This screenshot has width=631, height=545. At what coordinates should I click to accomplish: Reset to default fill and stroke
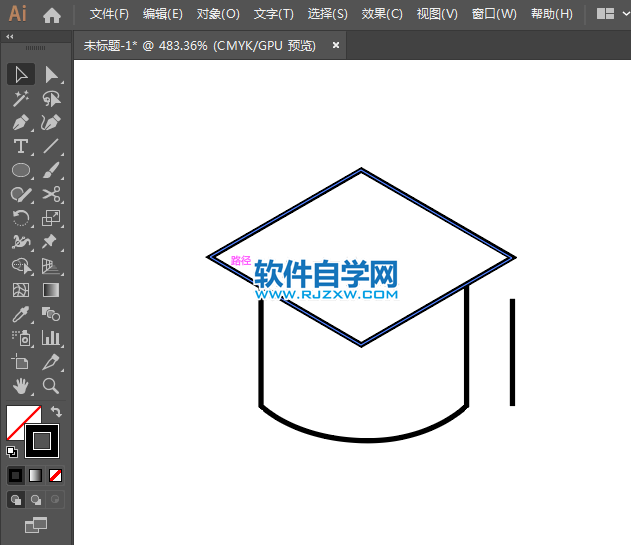point(12,452)
